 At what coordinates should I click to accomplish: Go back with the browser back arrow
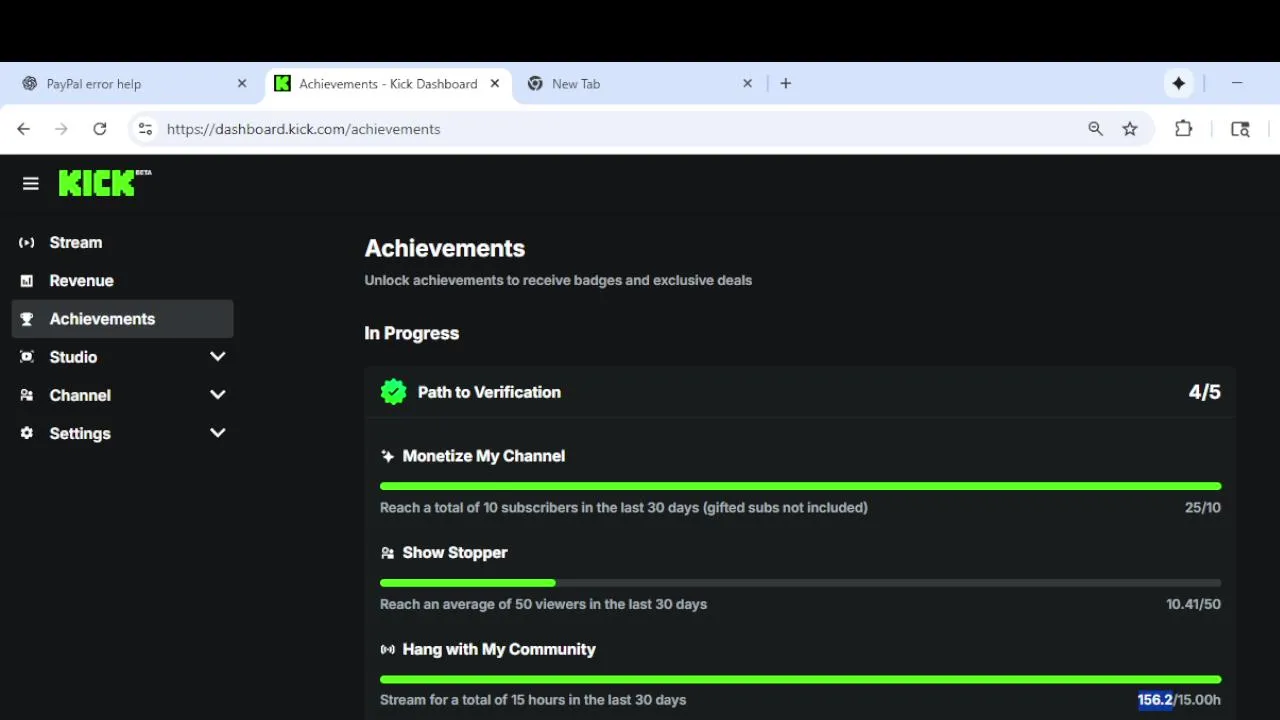click(24, 129)
